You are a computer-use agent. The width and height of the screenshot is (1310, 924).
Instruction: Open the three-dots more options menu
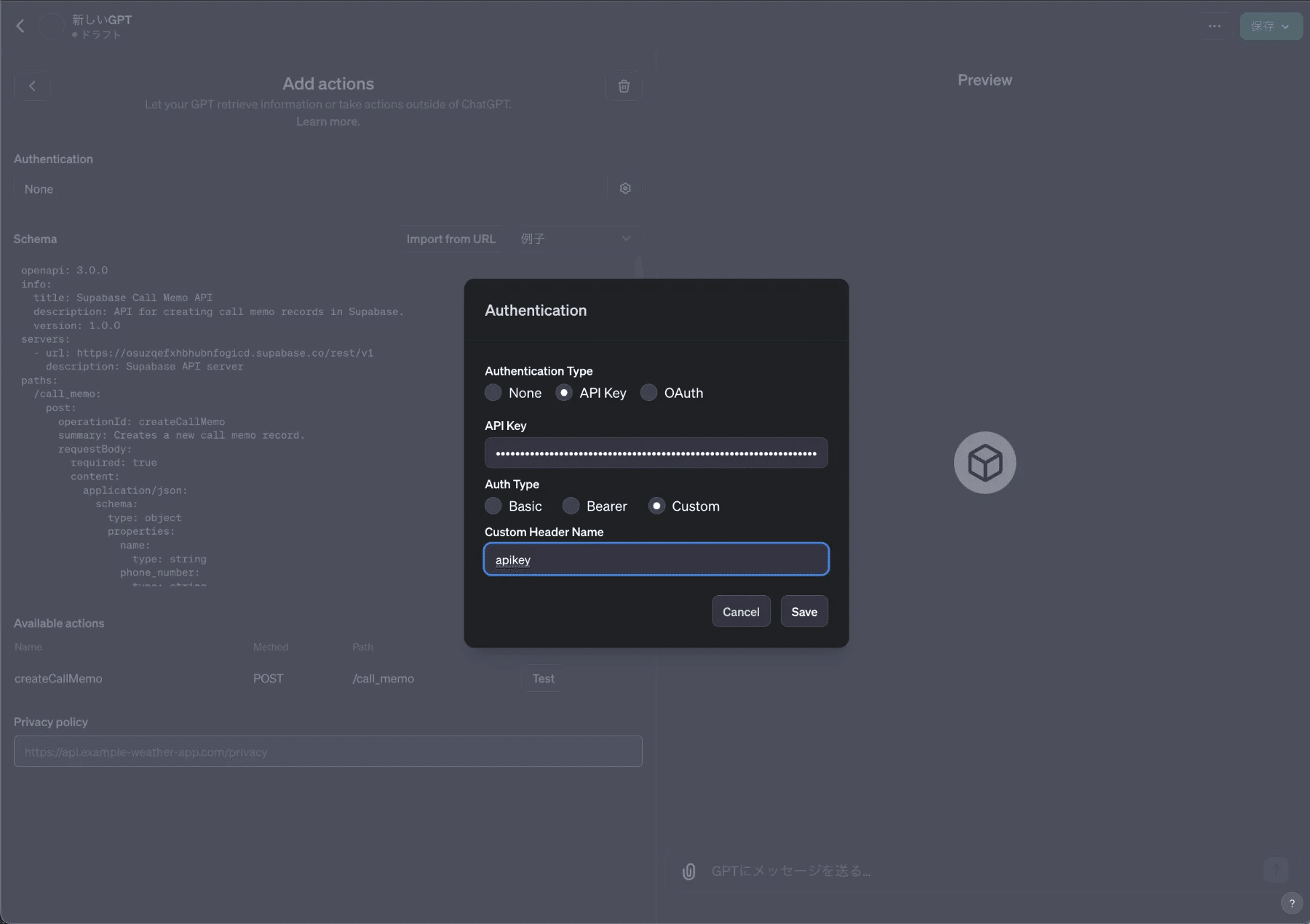pyautogui.click(x=1215, y=26)
